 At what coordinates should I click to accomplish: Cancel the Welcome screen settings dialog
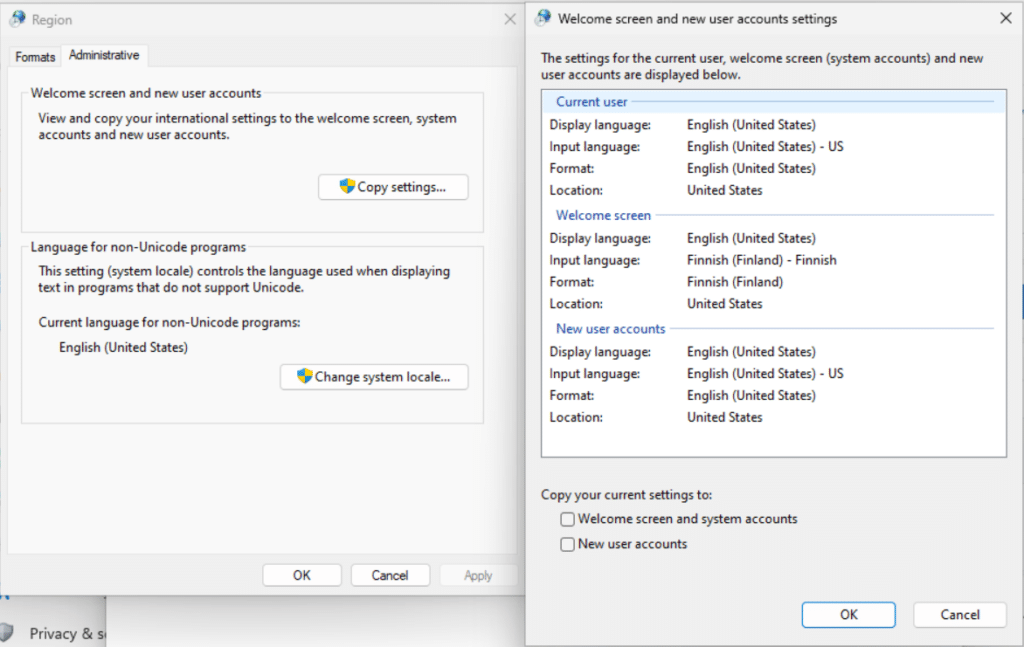[x=959, y=614]
